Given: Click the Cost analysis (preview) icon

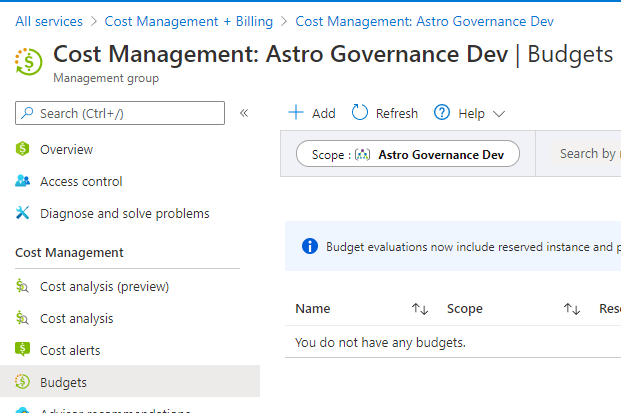Looking at the screenshot, I should coord(23,287).
